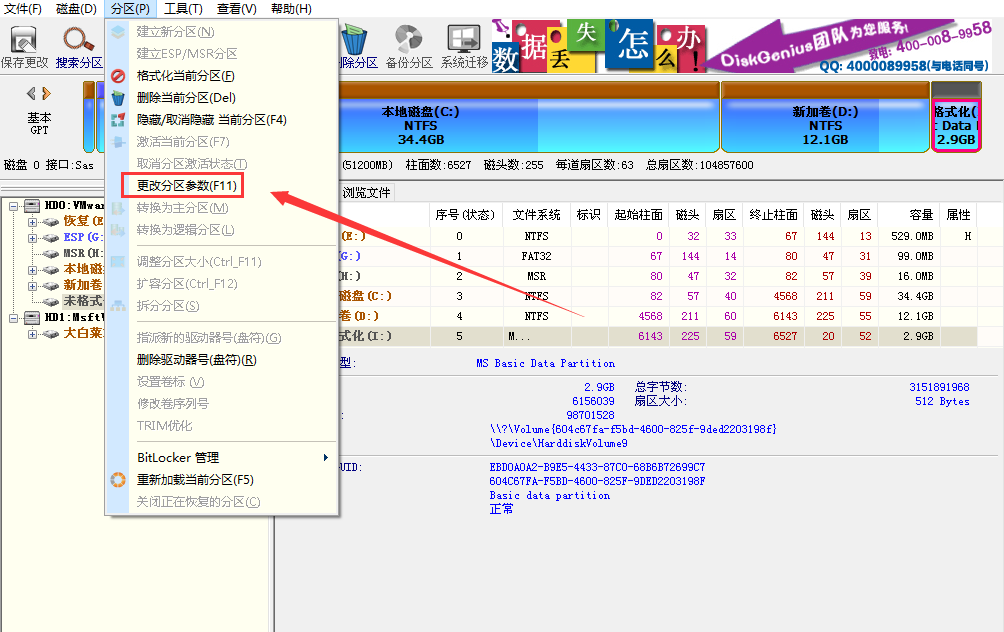Click the MS Basic Data Partition text
Viewport: 1004px width, 632px height.
click(x=546, y=364)
